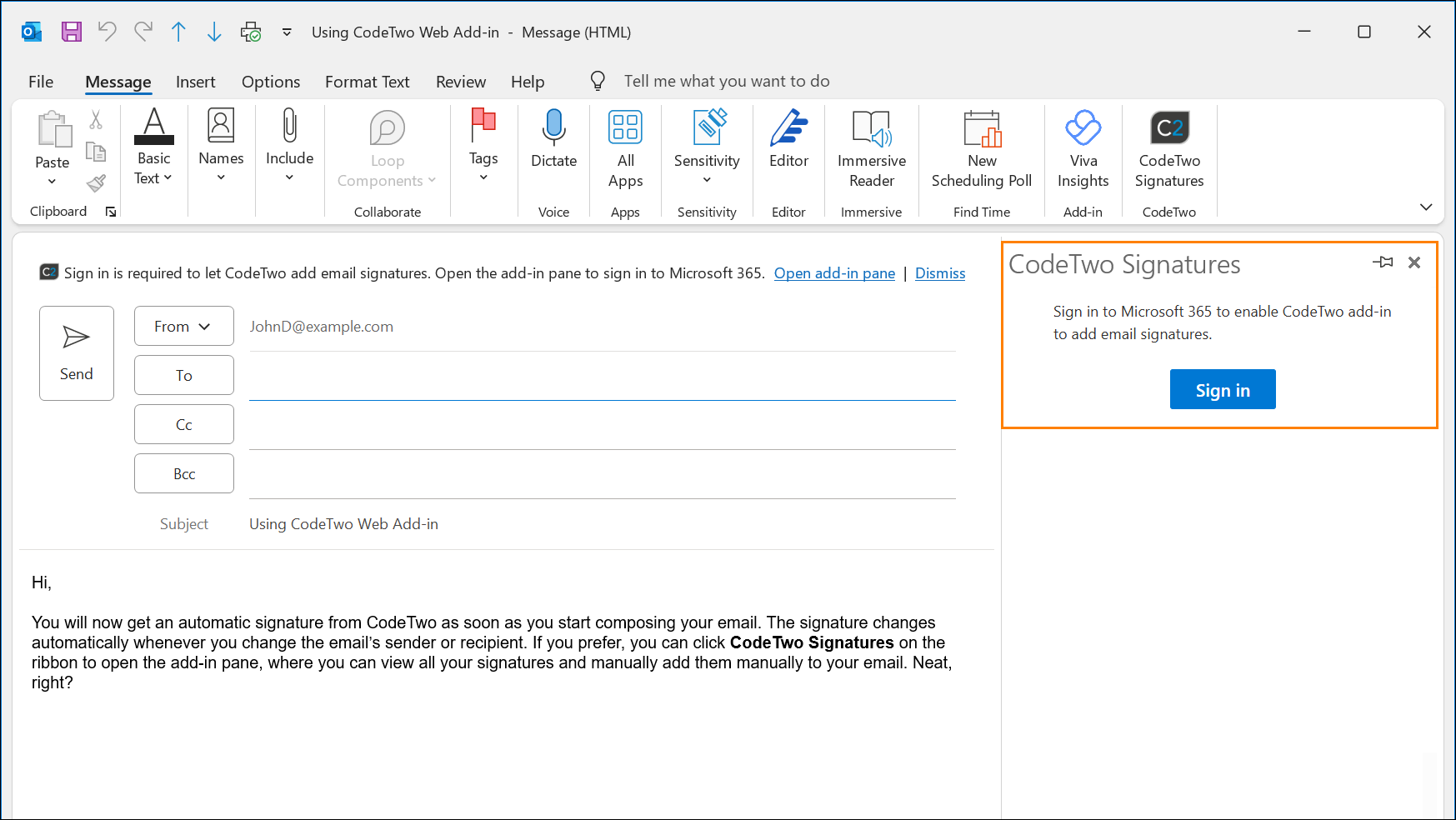The width and height of the screenshot is (1456, 820).
Task: Click into the Cc recipients field
Action: pos(602,426)
